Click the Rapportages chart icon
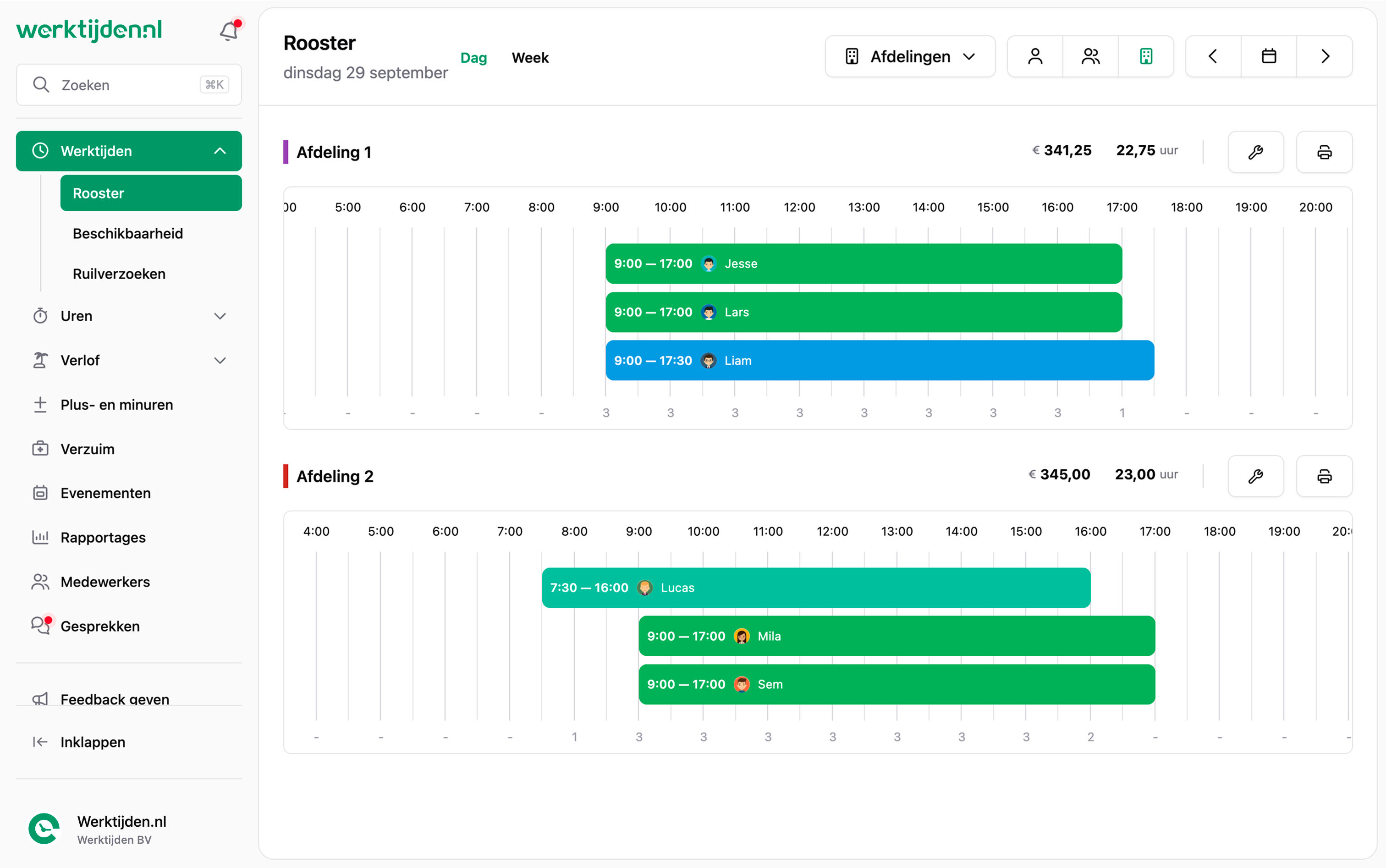Image resolution: width=1386 pixels, height=868 pixels. tap(40, 537)
